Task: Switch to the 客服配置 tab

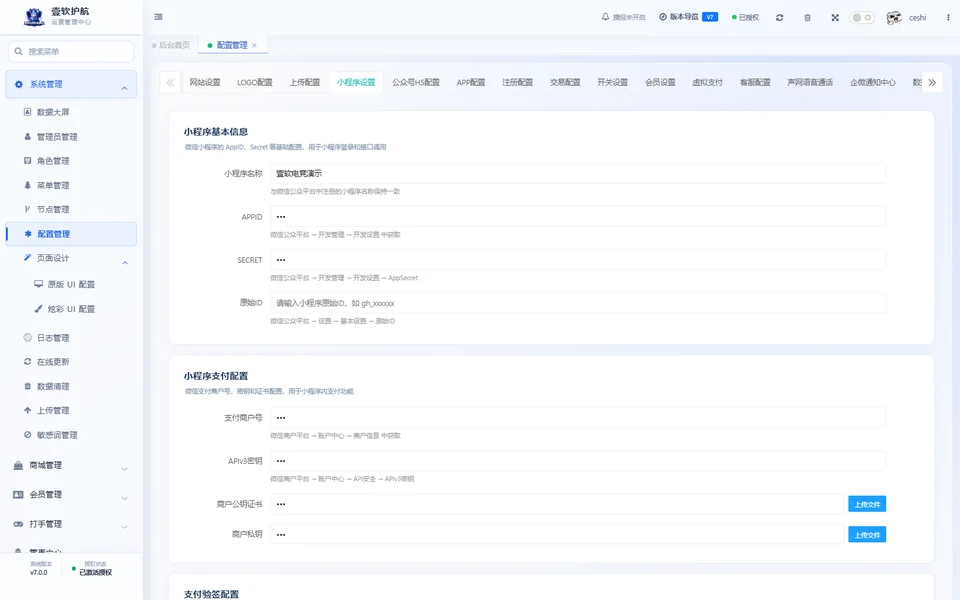Action: [755, 82]
